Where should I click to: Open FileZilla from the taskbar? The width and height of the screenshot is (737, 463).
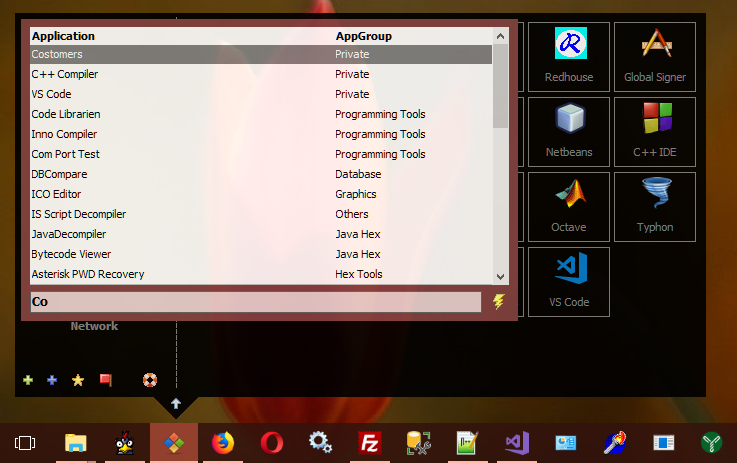369,443
